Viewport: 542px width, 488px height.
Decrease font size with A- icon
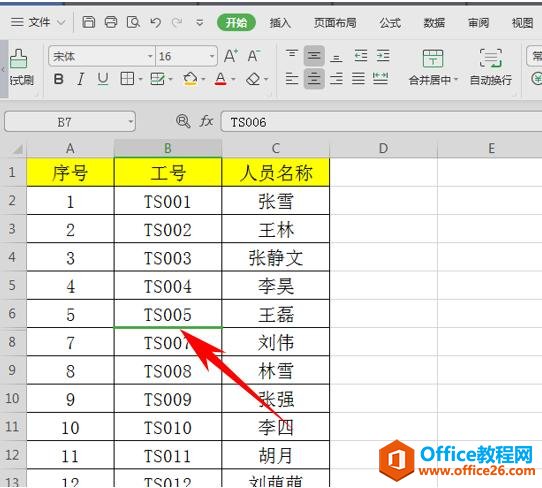point(254,56)
